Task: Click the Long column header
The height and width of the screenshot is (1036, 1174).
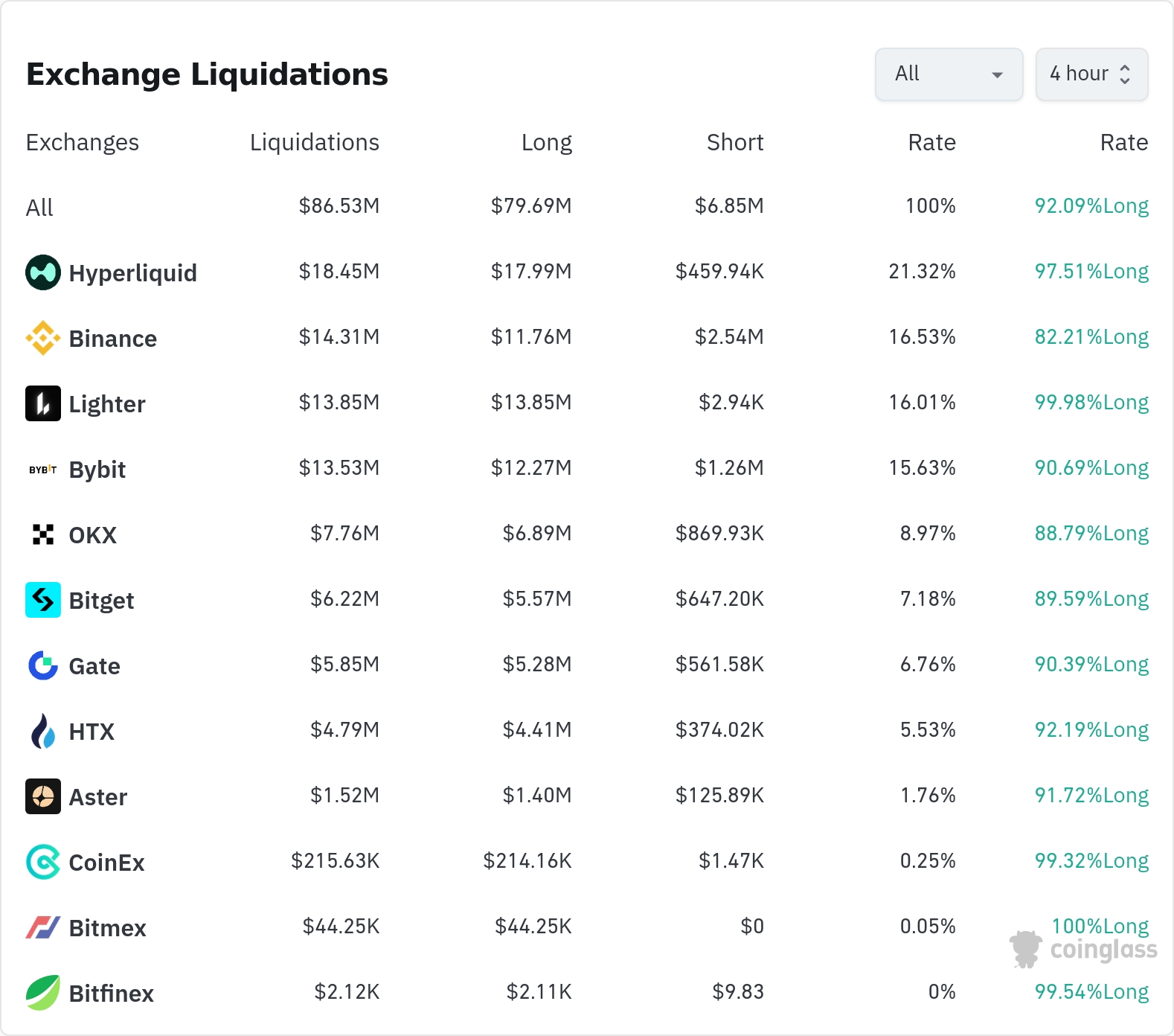Action: click(546, 142)
